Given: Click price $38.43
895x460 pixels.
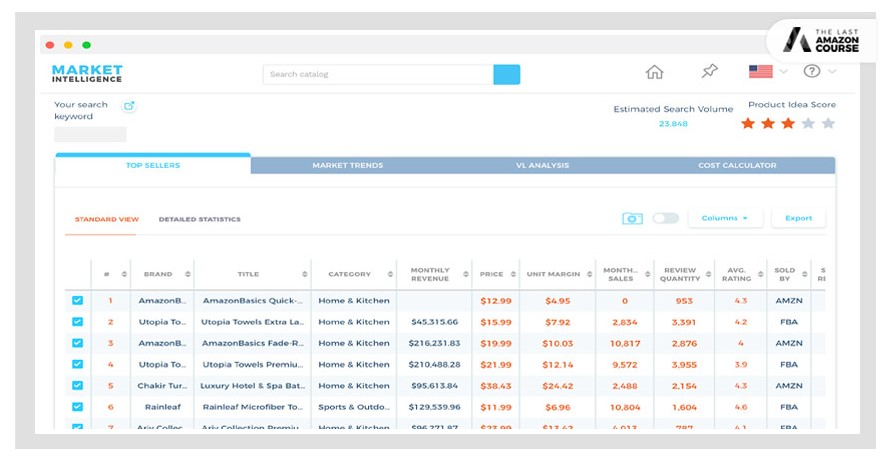Looking at the screenshot, I should coord(496,386).
